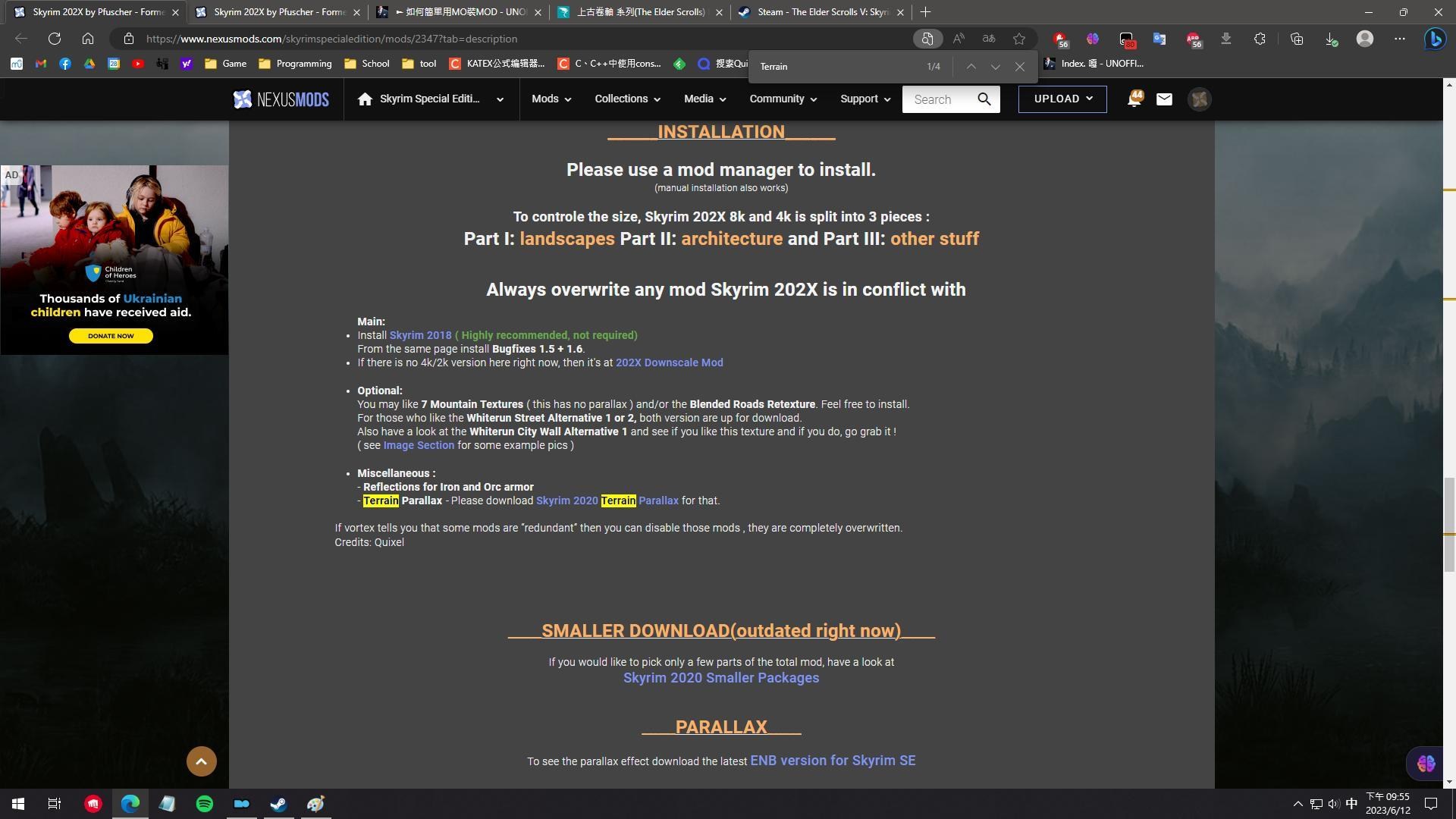Expand the Mods dropdown menu
The image size is (1456, 819).
tap(551, 99)
